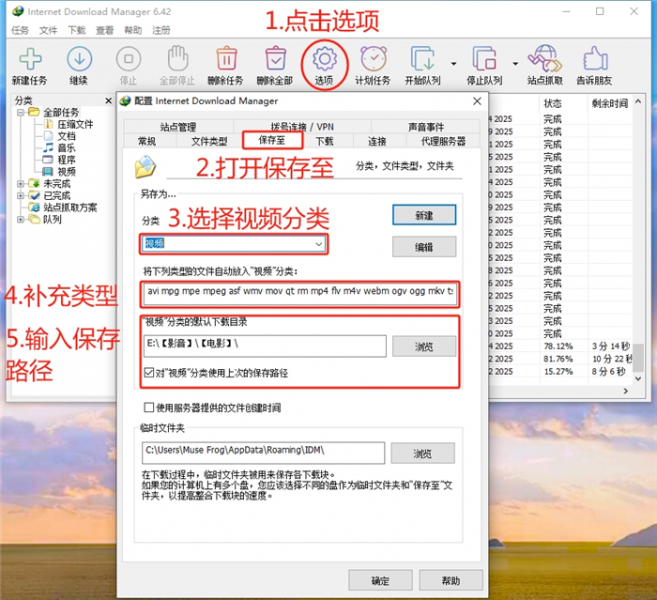
Task: Switch to the 连接 tab
Action: pos(377,141)
